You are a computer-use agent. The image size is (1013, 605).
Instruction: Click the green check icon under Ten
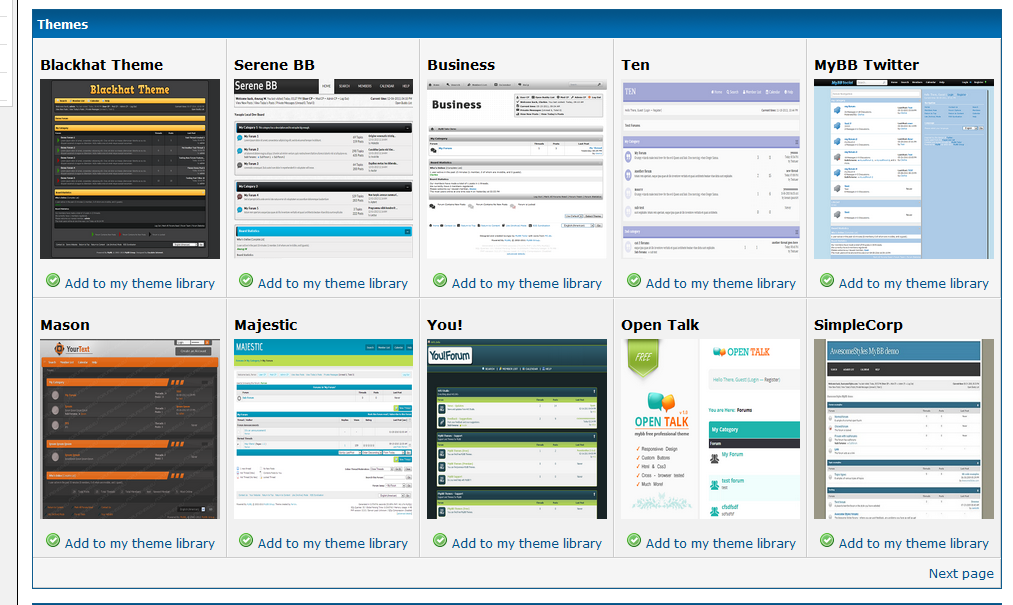634,281
